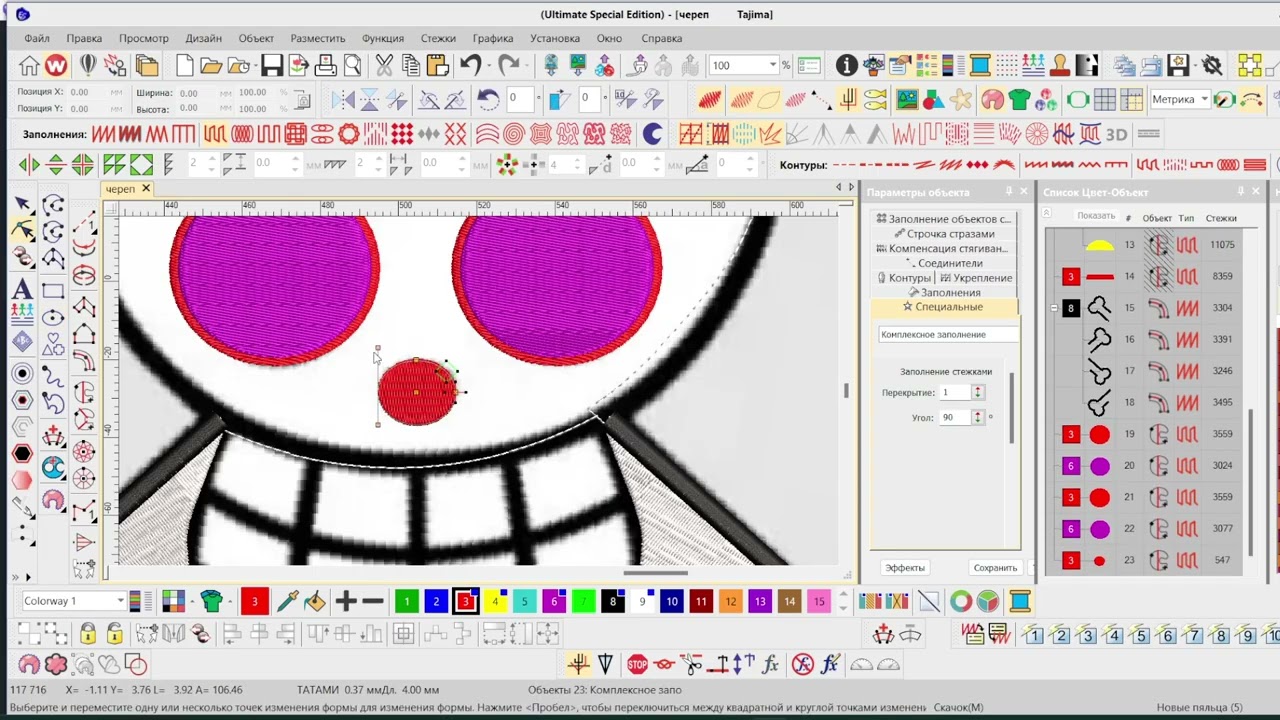
Task: Adjust the Угол value with the stepper
Action: (978, 417)
